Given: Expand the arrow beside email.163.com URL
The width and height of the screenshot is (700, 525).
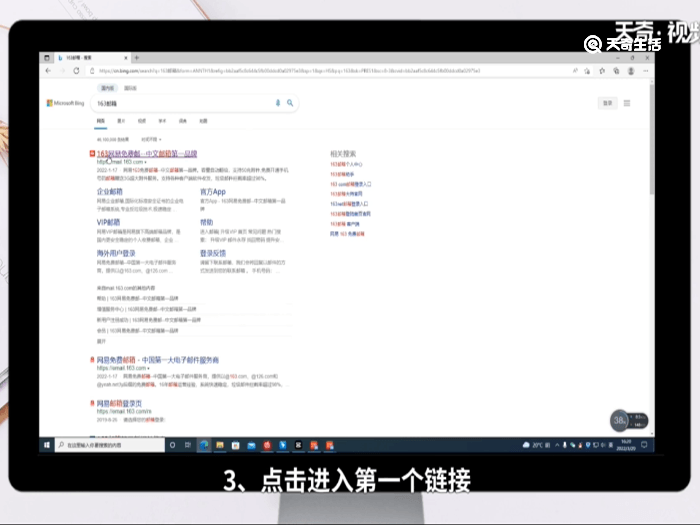Looking at the screenshot, I should (x=149, y=368).
